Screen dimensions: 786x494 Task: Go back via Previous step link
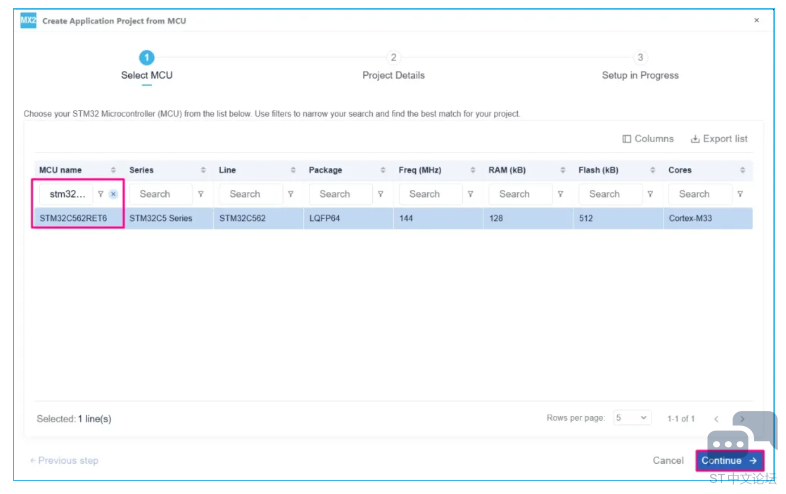click(x=64, y=460)
